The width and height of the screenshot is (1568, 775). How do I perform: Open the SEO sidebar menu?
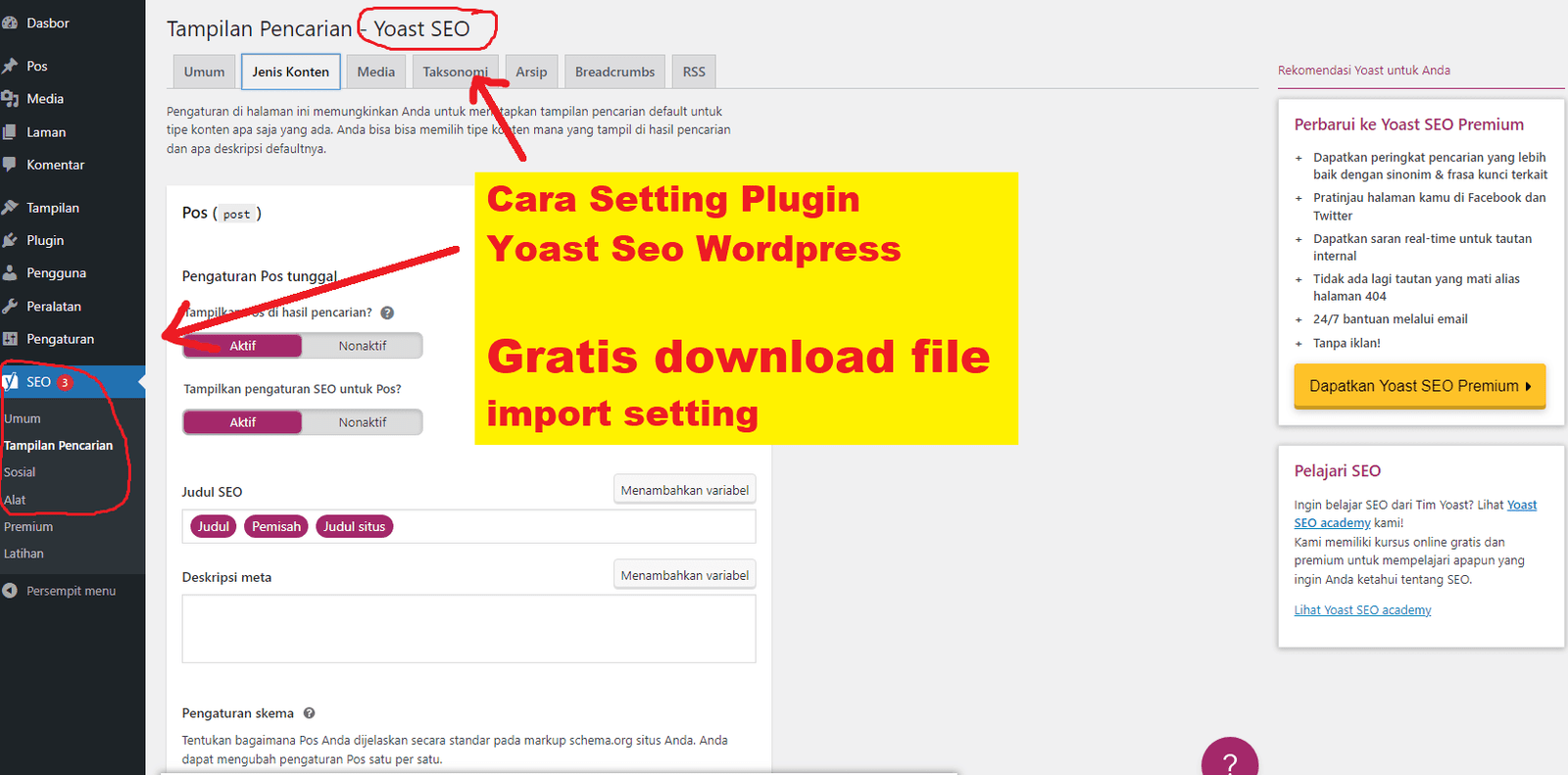(73, 382)
